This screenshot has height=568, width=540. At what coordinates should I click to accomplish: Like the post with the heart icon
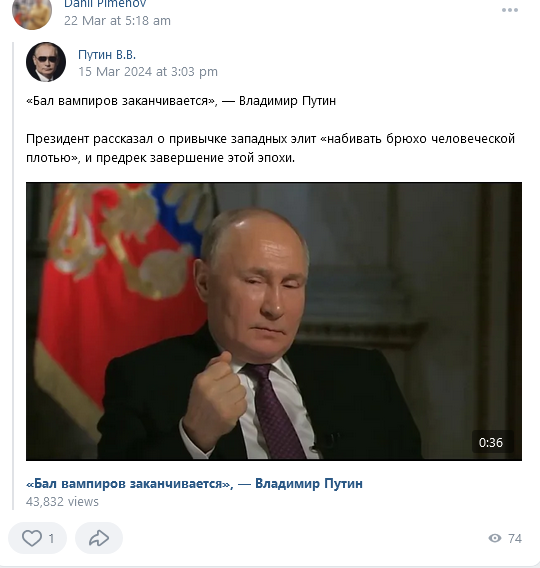click(32, 538)
